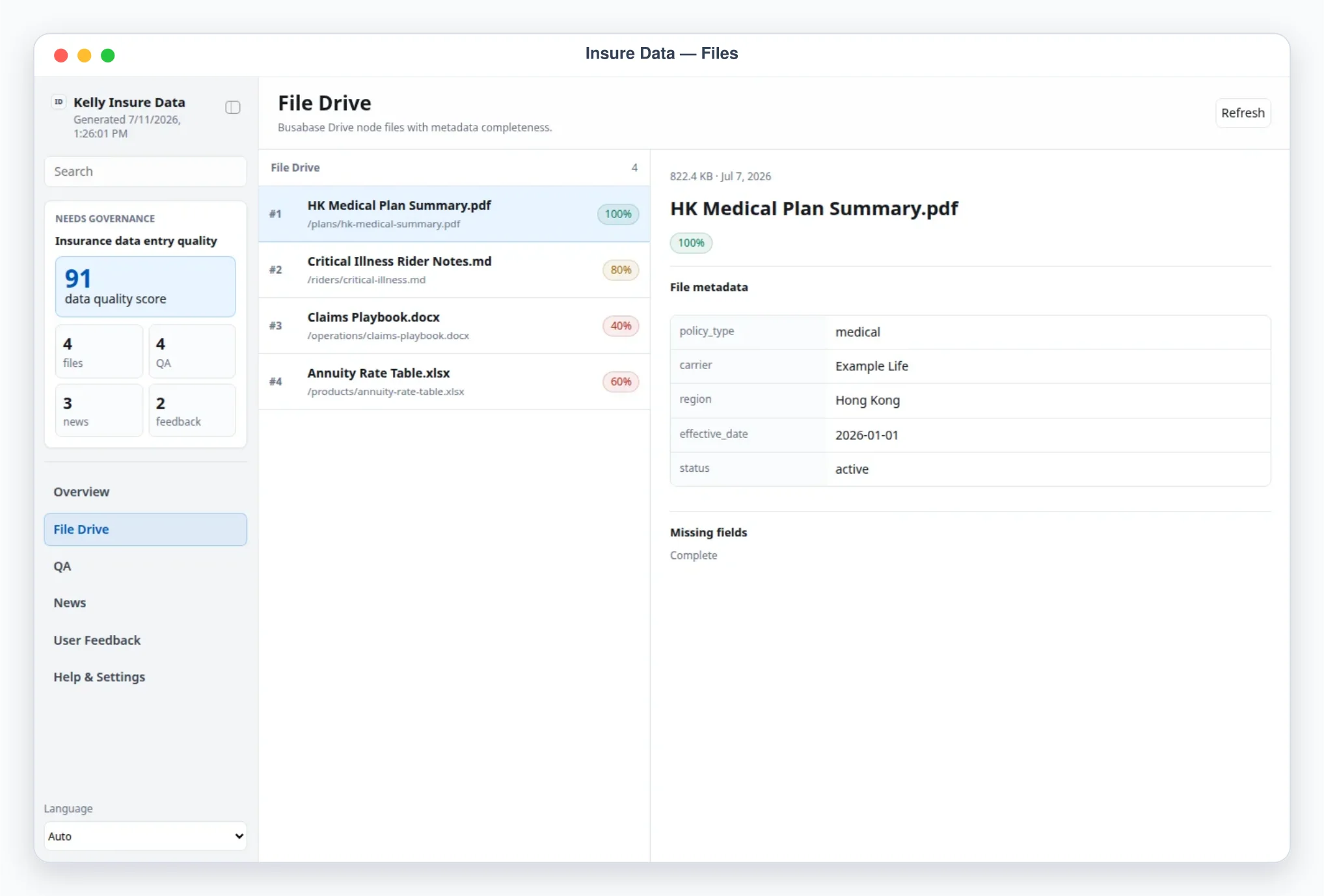1324x896 pixels.
Task: Click the file count 4 in list header
Action: [634, 168]
